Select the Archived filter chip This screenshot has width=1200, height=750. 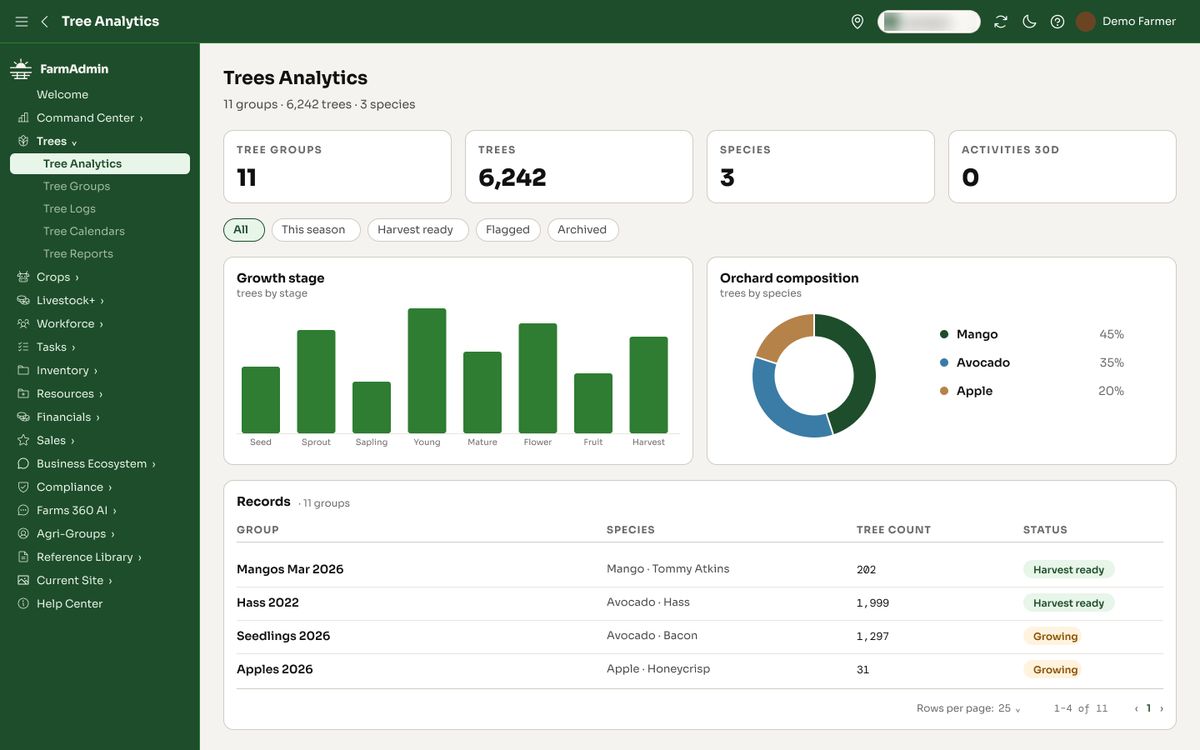[583, 230]
